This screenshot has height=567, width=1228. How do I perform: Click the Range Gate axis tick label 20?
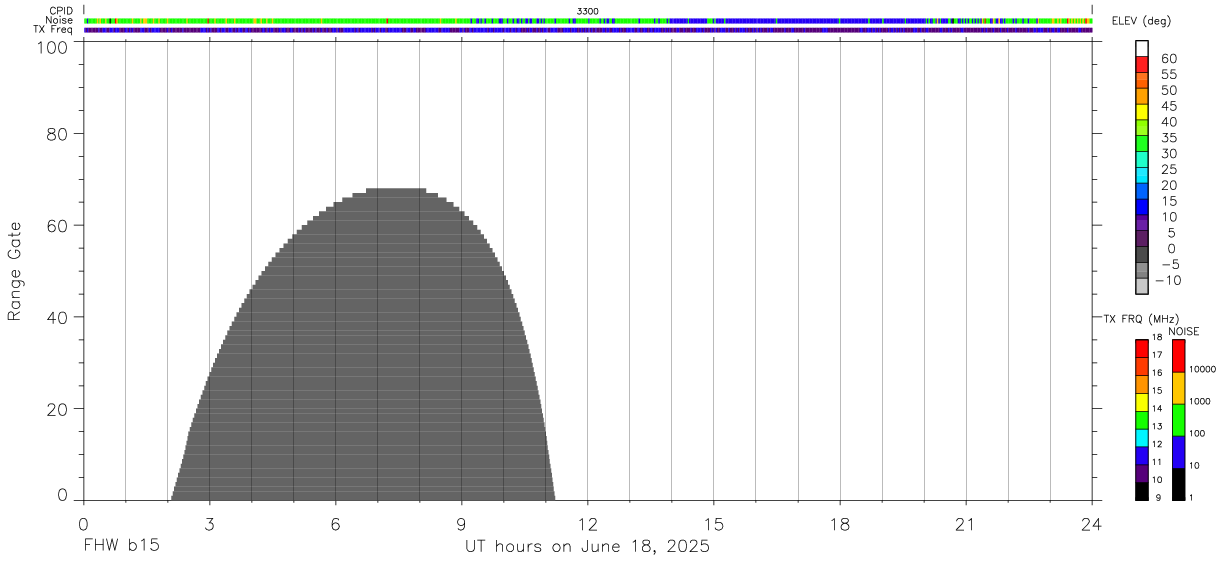coord(57,409)
